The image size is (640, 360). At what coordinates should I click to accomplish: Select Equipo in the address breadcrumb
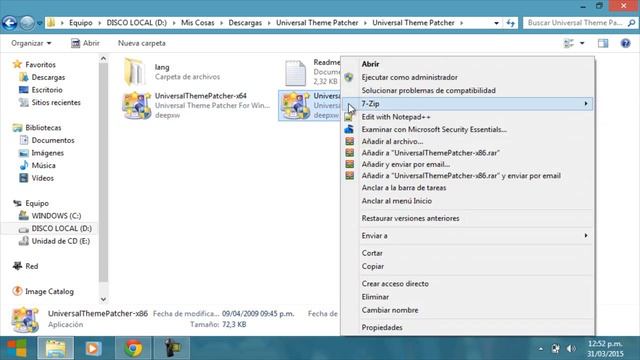(80, 23)
